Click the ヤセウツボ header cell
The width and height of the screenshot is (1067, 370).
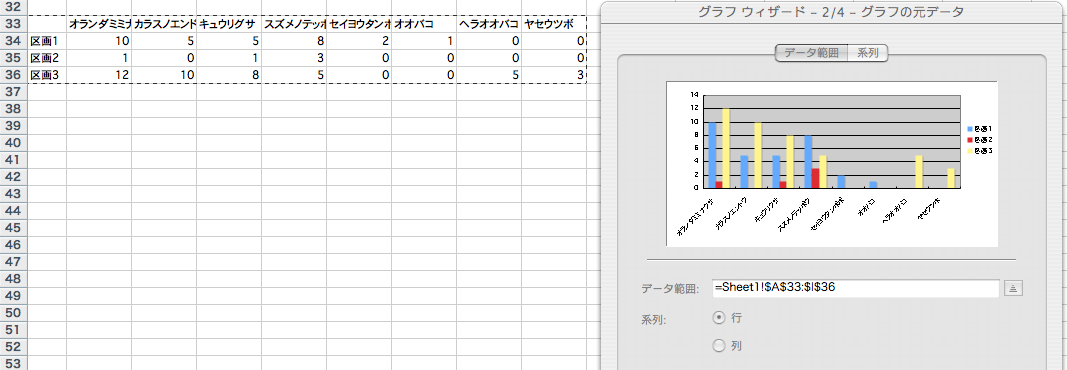(554, 24)
